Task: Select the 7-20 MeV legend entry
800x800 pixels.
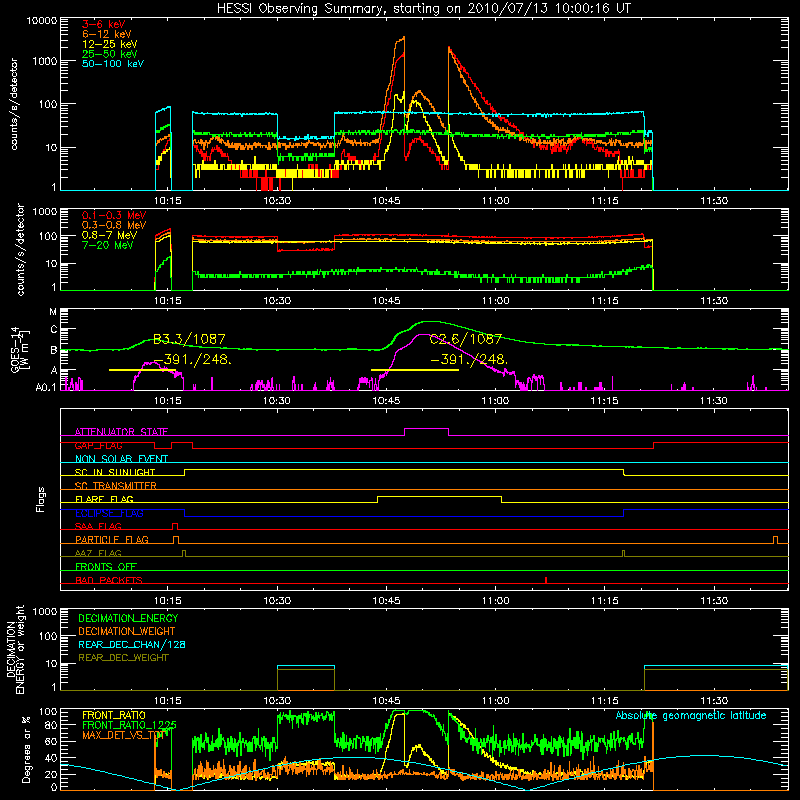Action: (108, 245)
